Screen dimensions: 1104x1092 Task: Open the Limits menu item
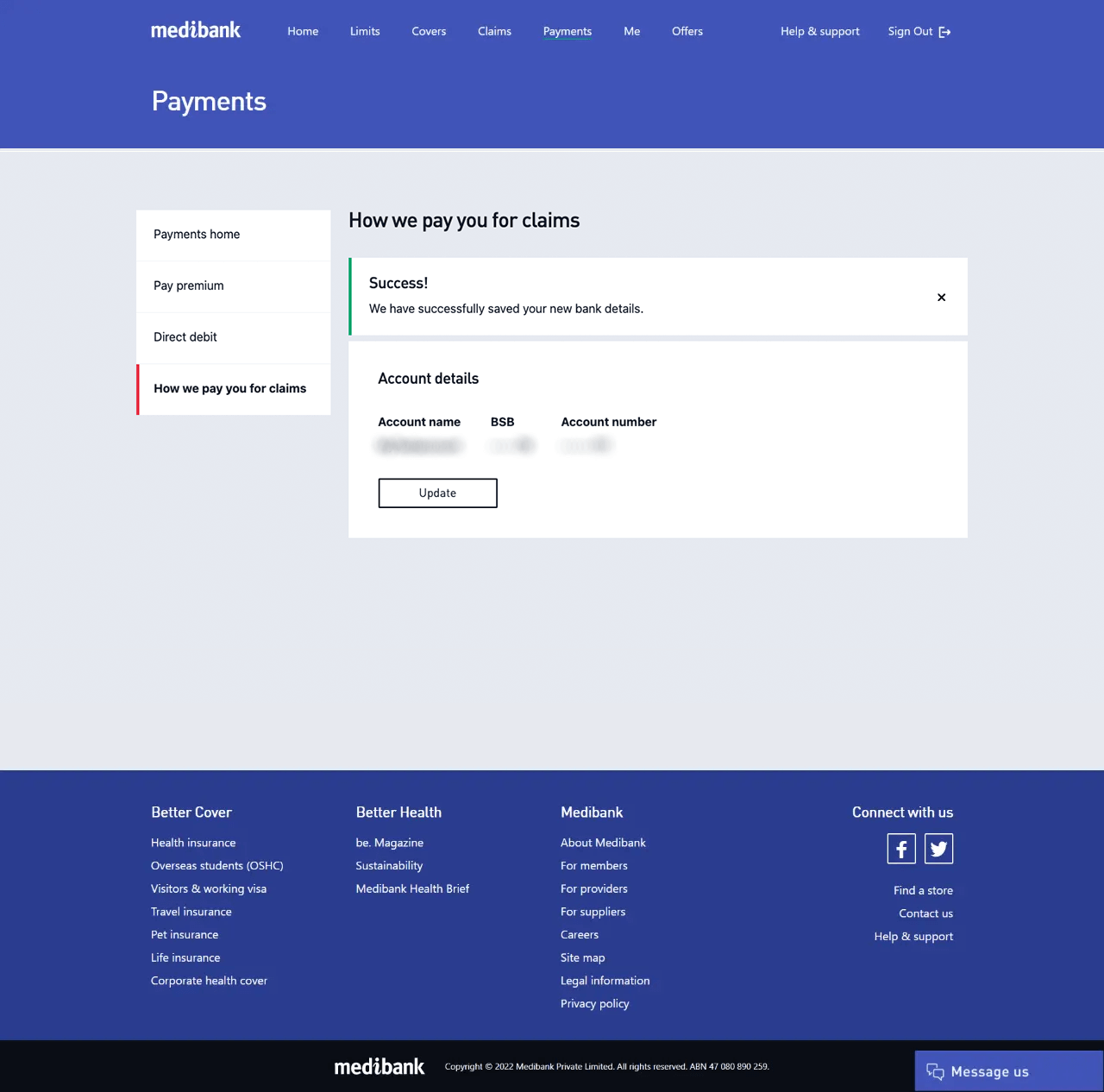point(365,31)
